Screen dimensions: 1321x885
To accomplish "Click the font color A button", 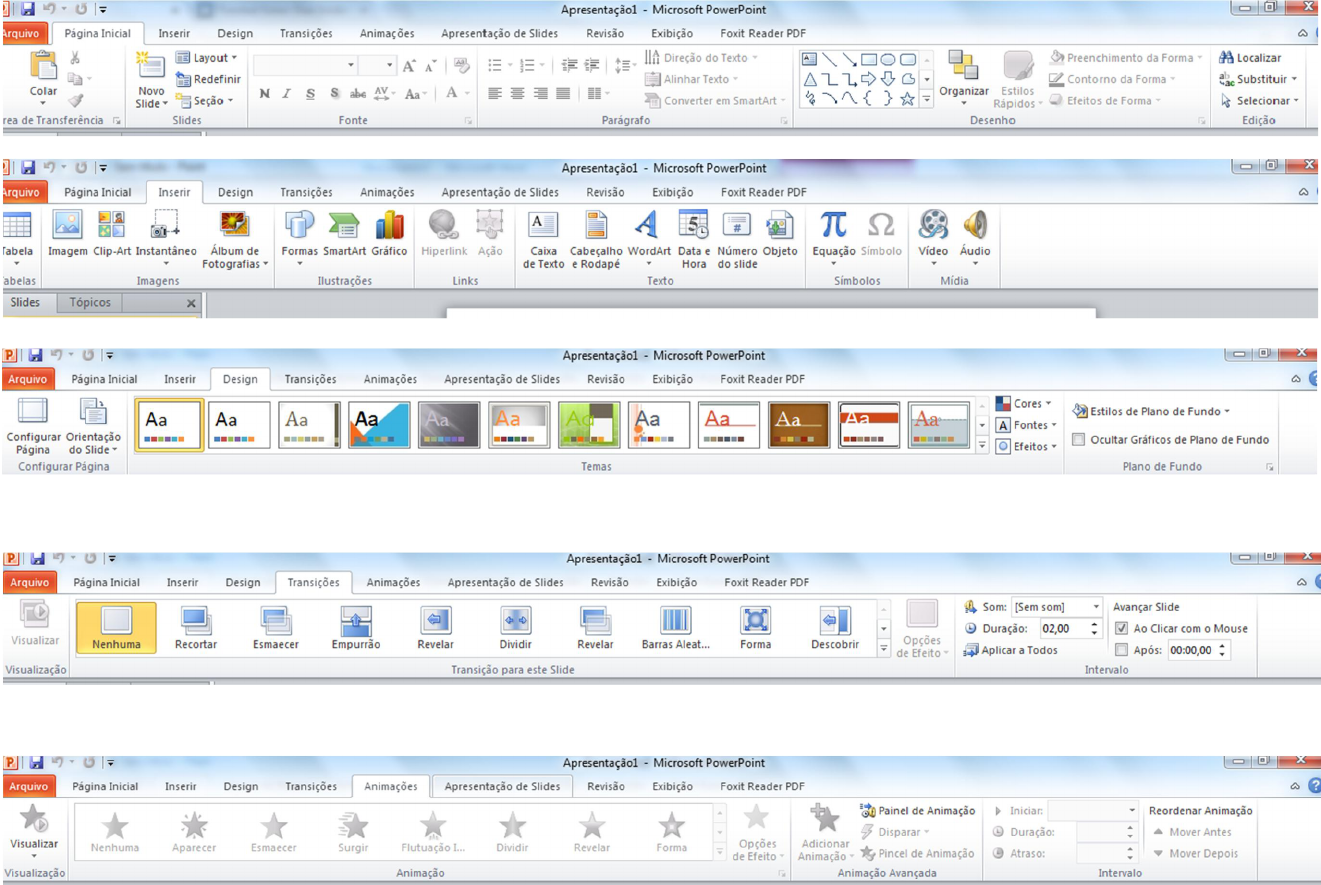I will click(x=451, y=93).
